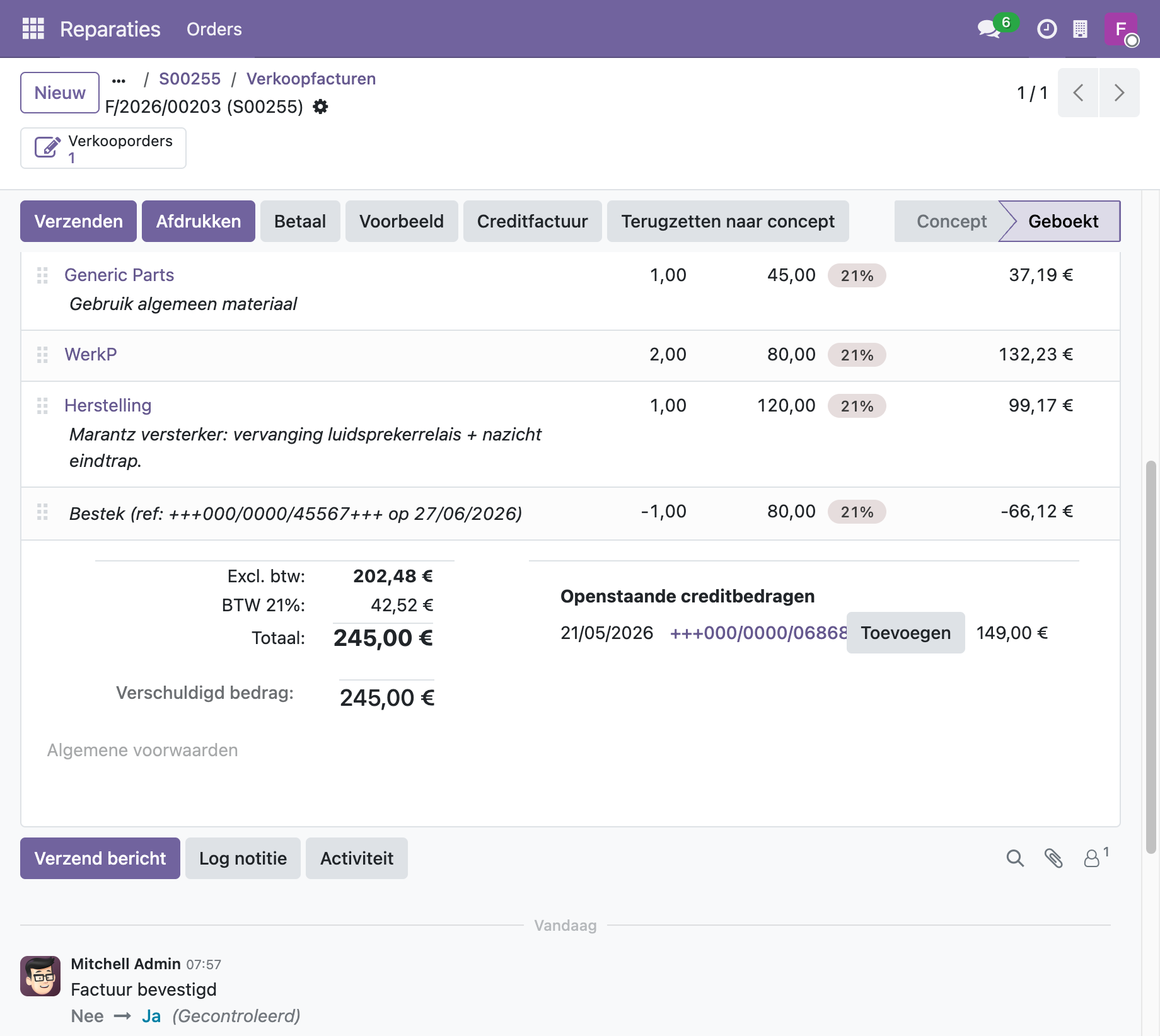Expand the breadcrumb ellipsis menu
The width and height of the screenshot is (1160, 1036).
pyautogui.click(x=119, y=80)
